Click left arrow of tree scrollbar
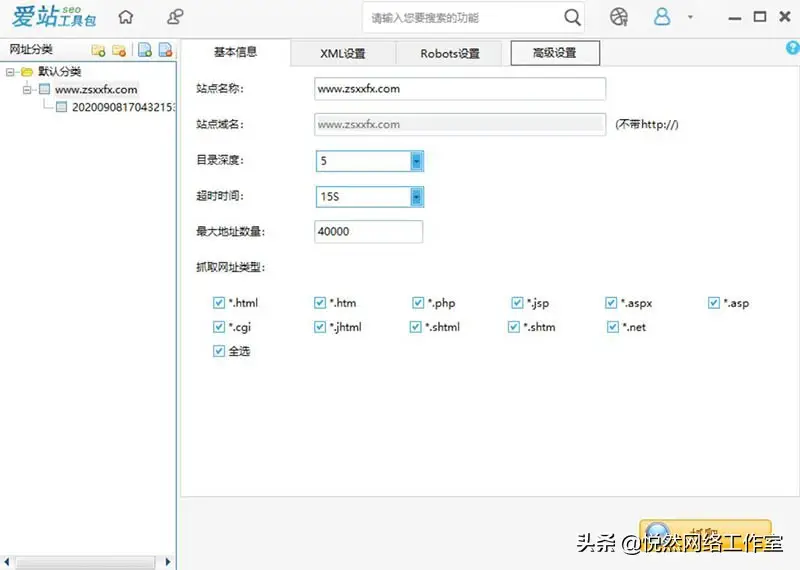Screen dimensions: 800x570 point(7,562)
